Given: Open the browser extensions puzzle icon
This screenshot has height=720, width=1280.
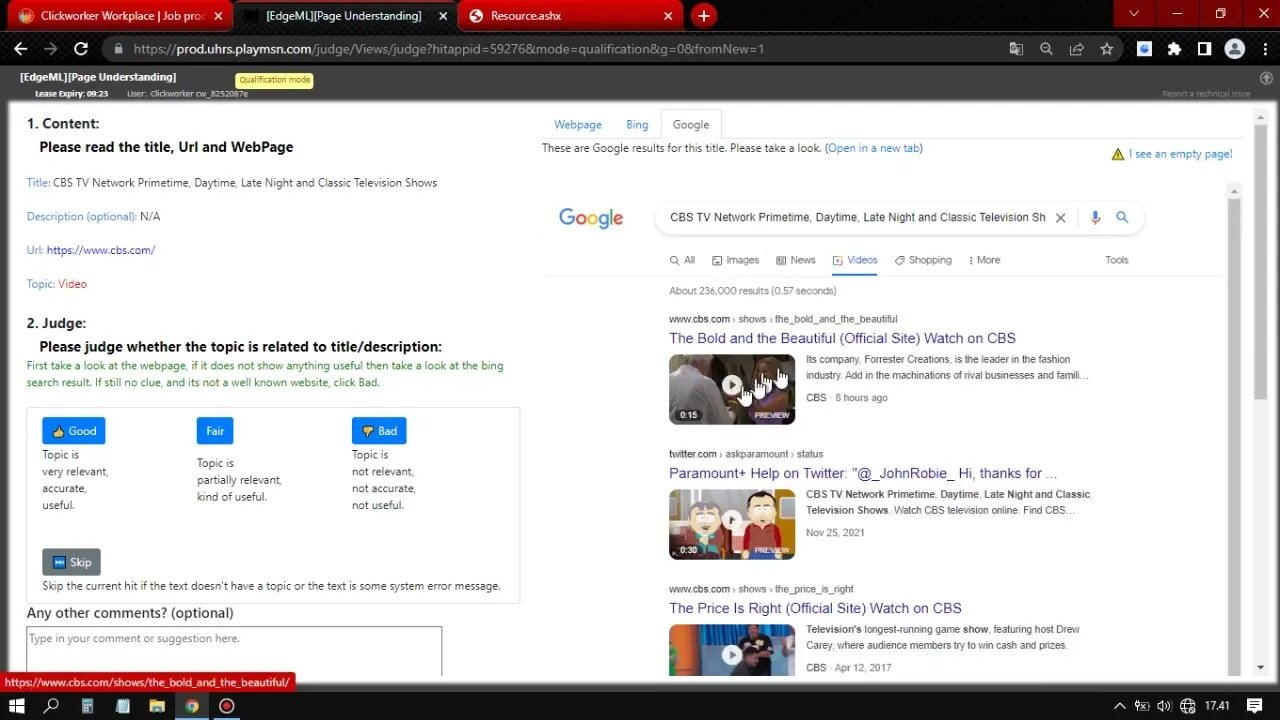Looking at the screenshot, I should 1174,48.
